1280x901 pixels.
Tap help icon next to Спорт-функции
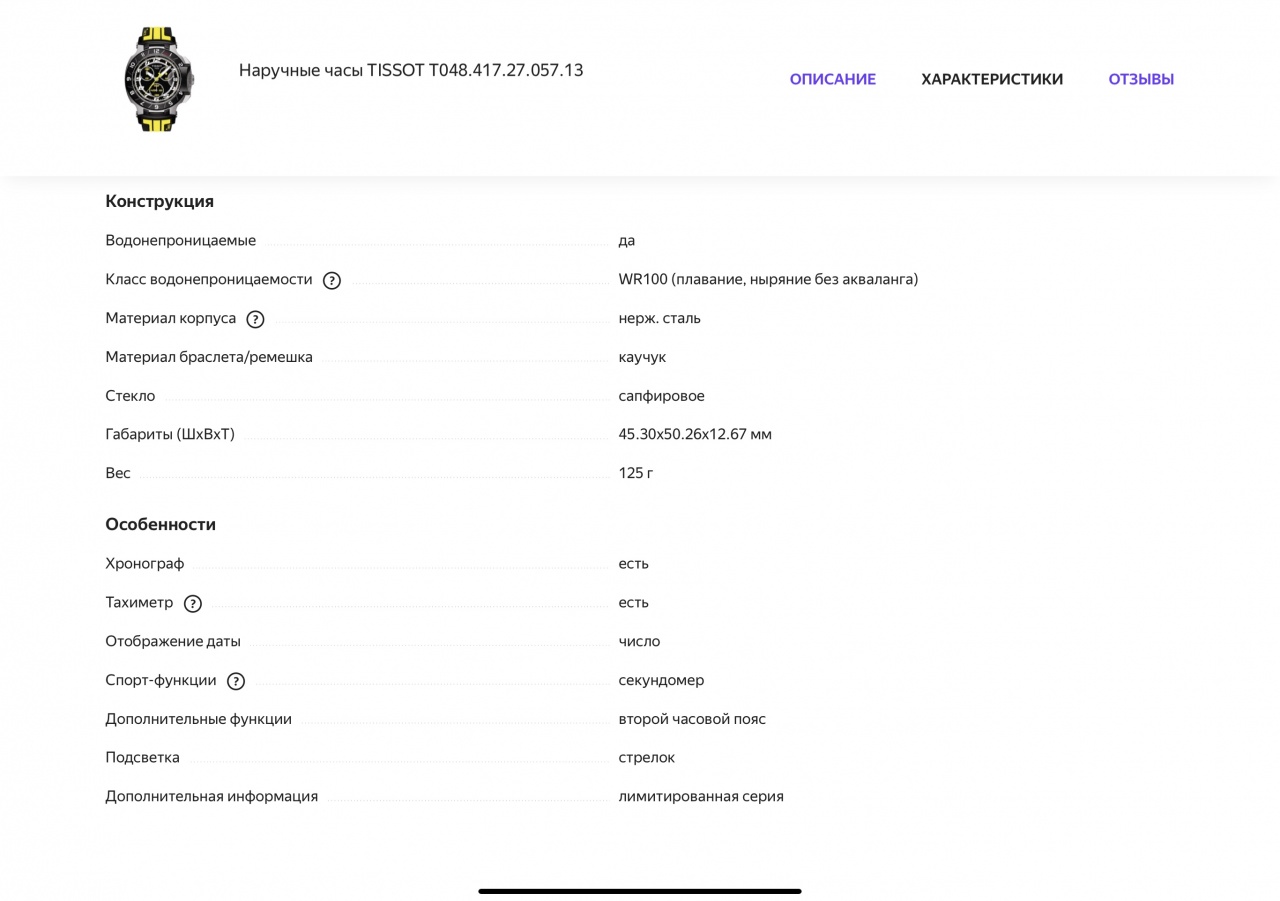coord(236,682)
